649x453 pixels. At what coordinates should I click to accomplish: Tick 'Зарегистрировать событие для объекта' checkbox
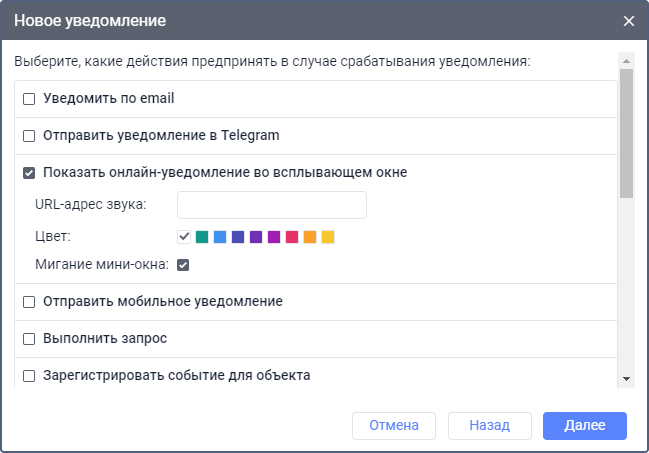coord(29,376)
